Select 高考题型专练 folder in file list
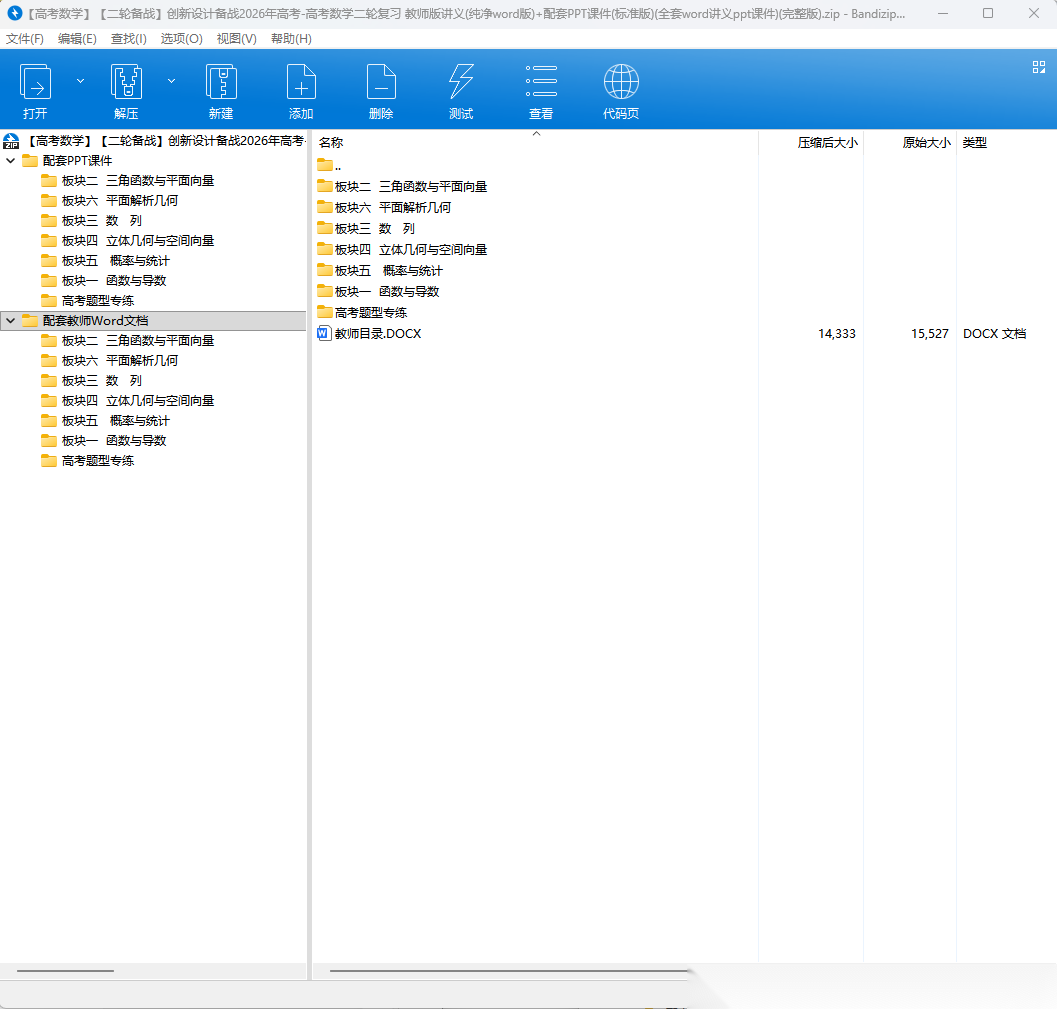Viewport: 1057px width, 1009px height. 370,313
